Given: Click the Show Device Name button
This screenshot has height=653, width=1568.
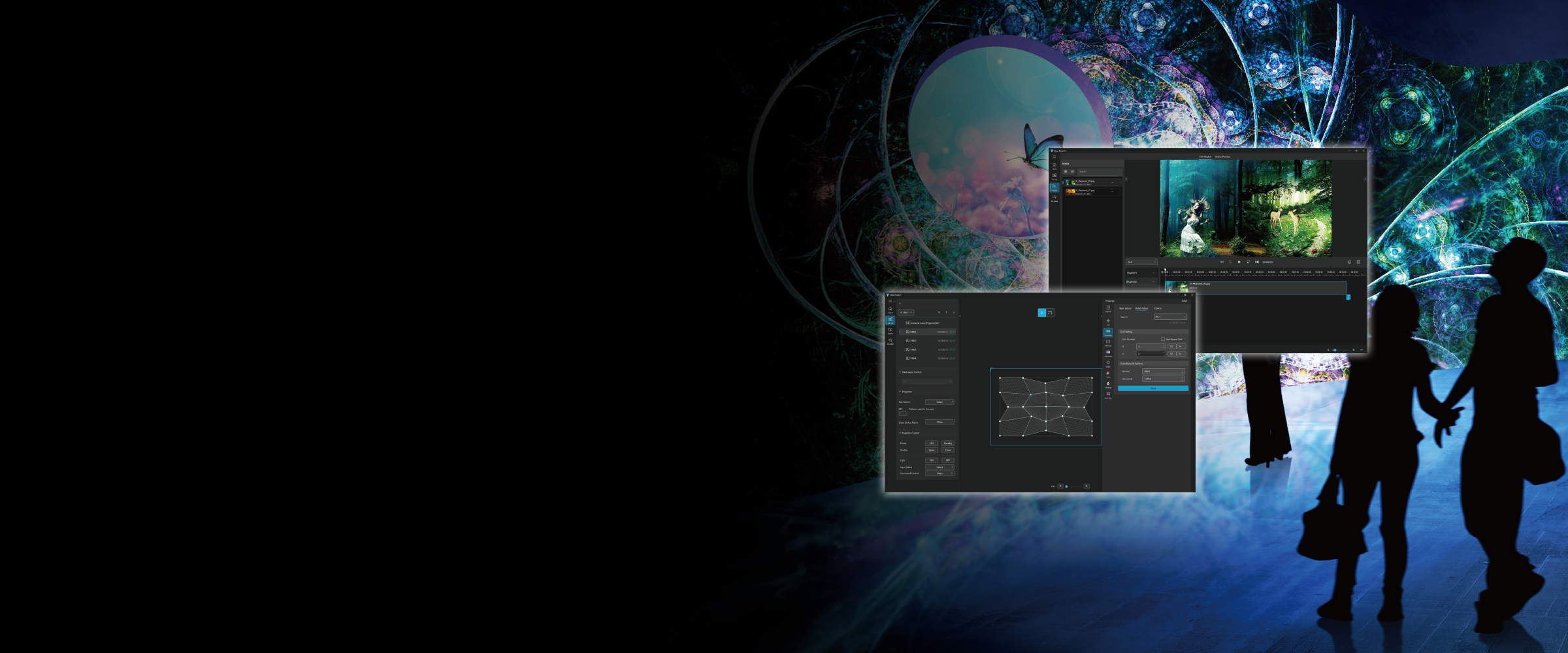Looking at the screenshot, I should coord(939,422).
